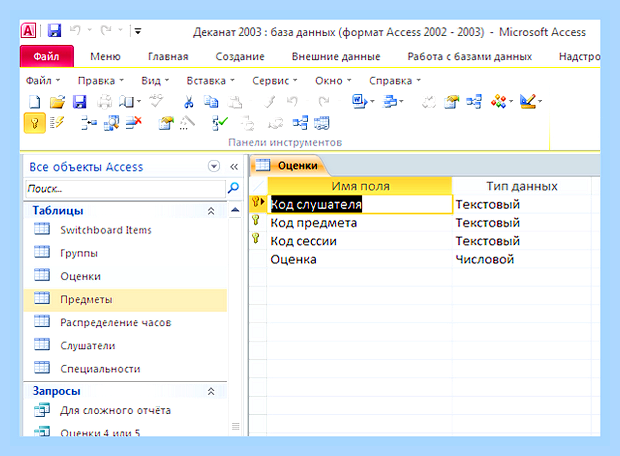Click the Print Preview icon
This screenshot has height=456, width=620.
click(127, 102)
